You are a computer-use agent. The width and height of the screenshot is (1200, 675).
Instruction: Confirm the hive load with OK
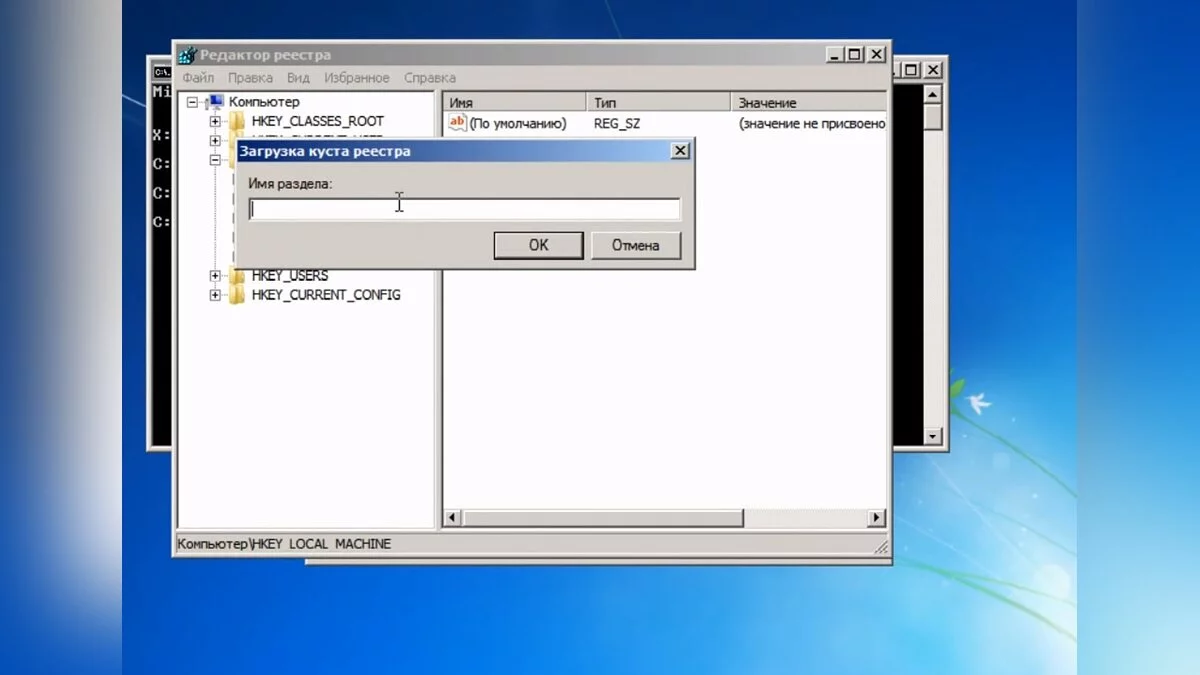(538, 245)
